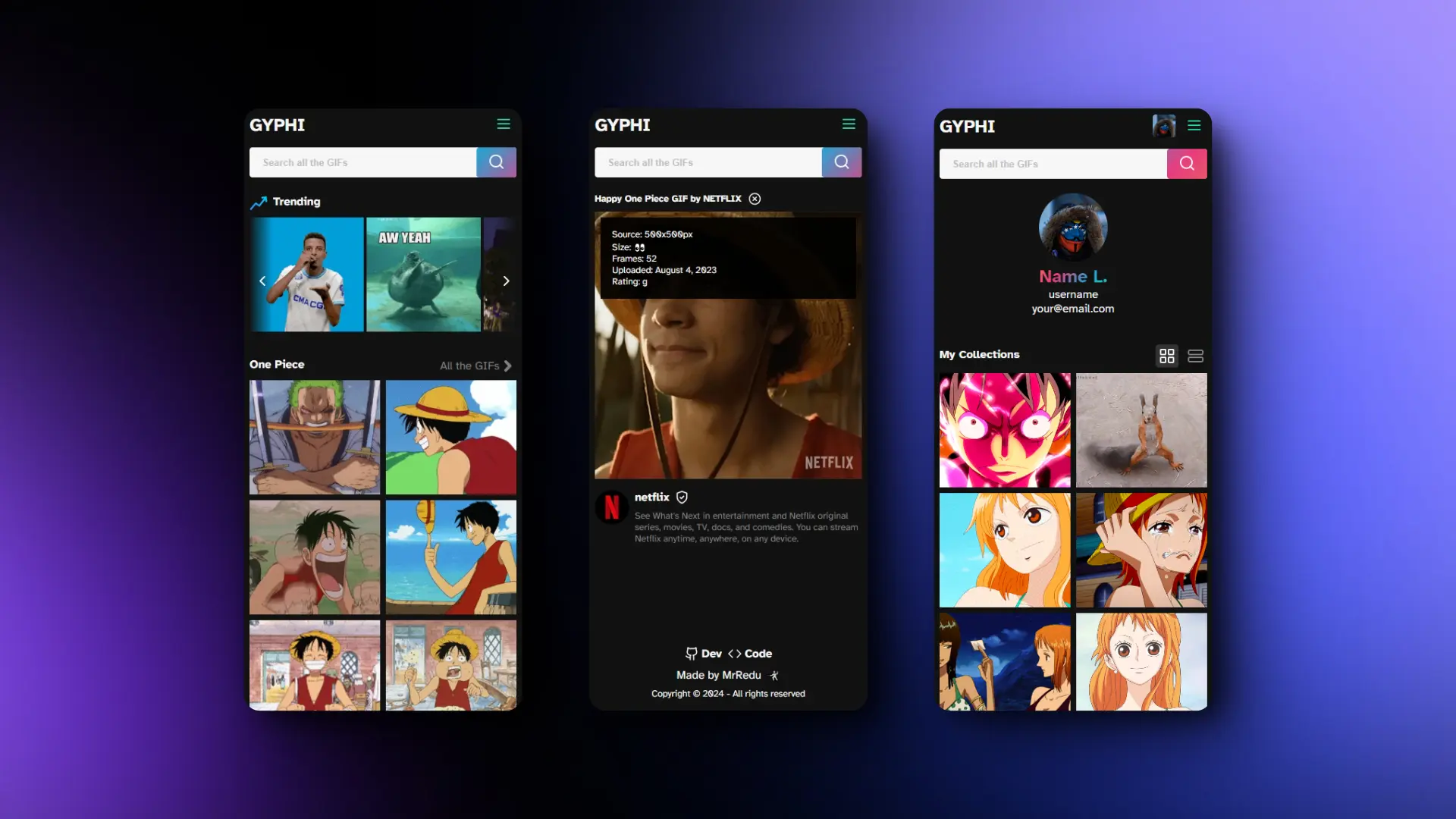Open Luffy holding meat by the sea GIF

click(x=451, y=557)
